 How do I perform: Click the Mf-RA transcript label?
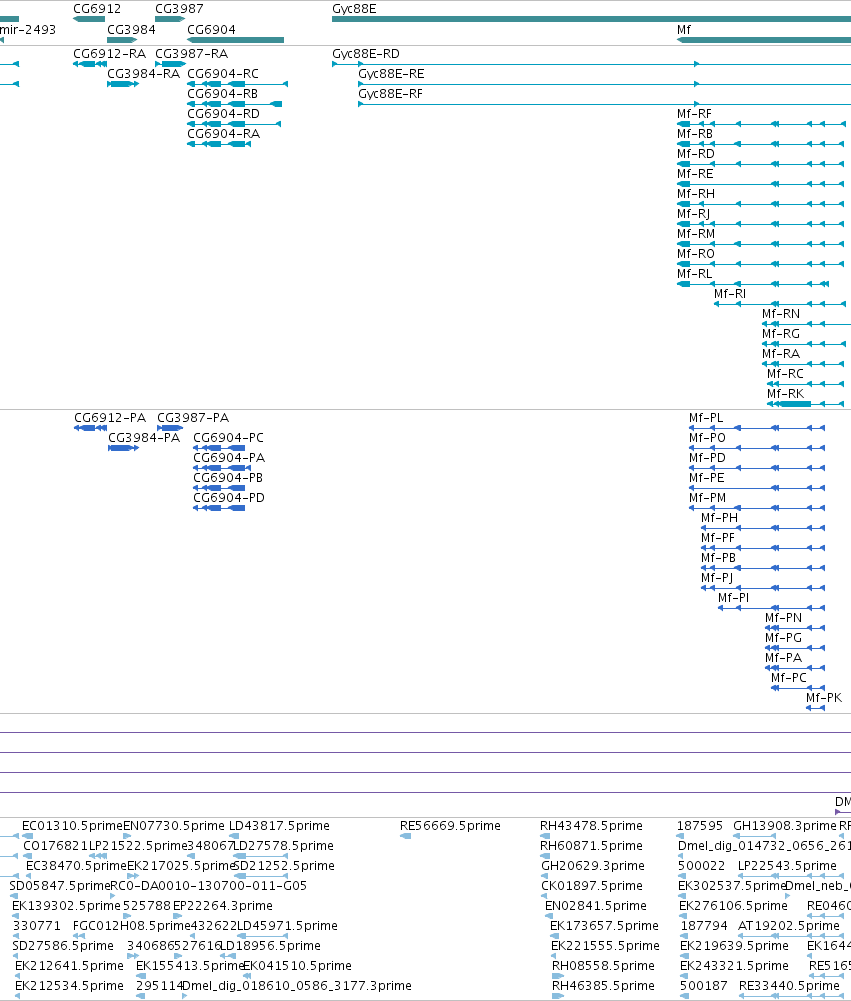pos(781,354)
